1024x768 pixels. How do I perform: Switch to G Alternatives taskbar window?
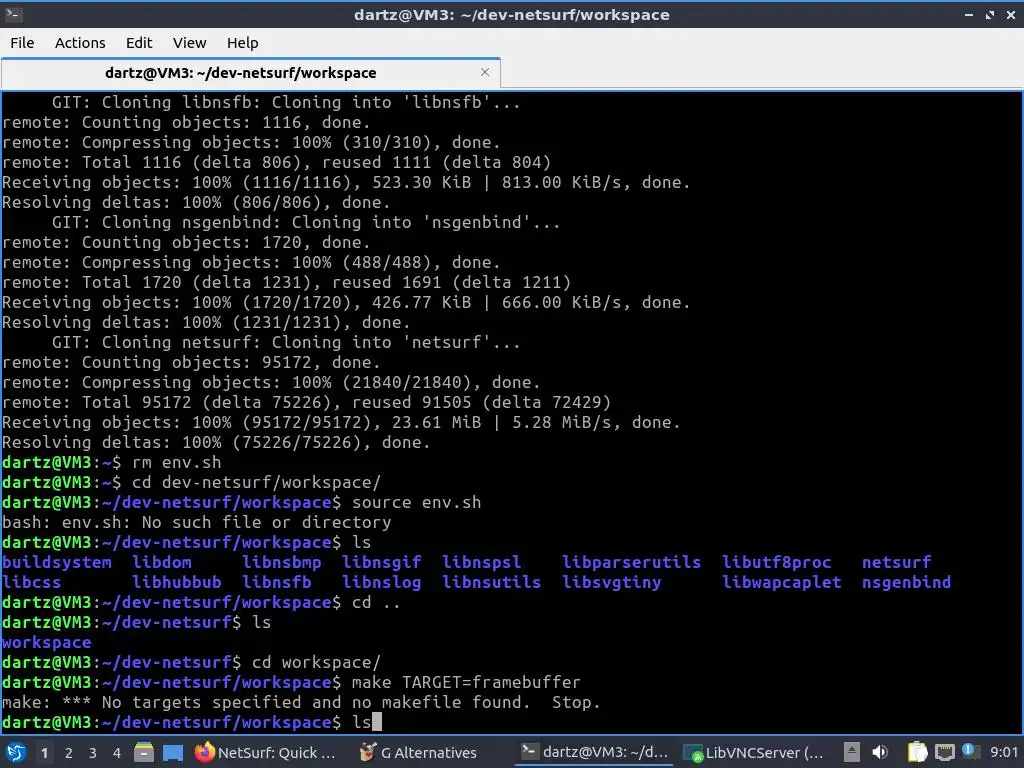tap(419, 752)
